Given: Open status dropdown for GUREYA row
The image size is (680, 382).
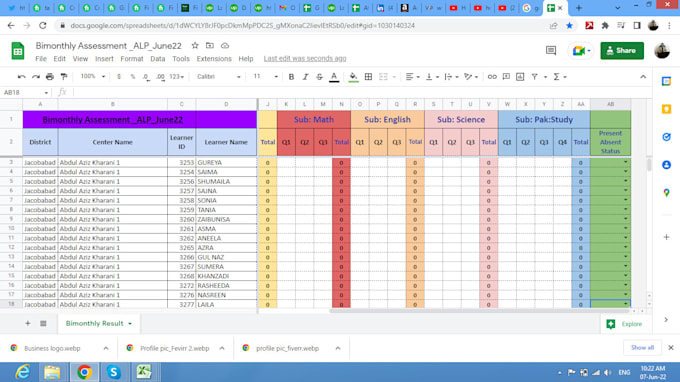Looking at the screenshot, I should point(625,162).
